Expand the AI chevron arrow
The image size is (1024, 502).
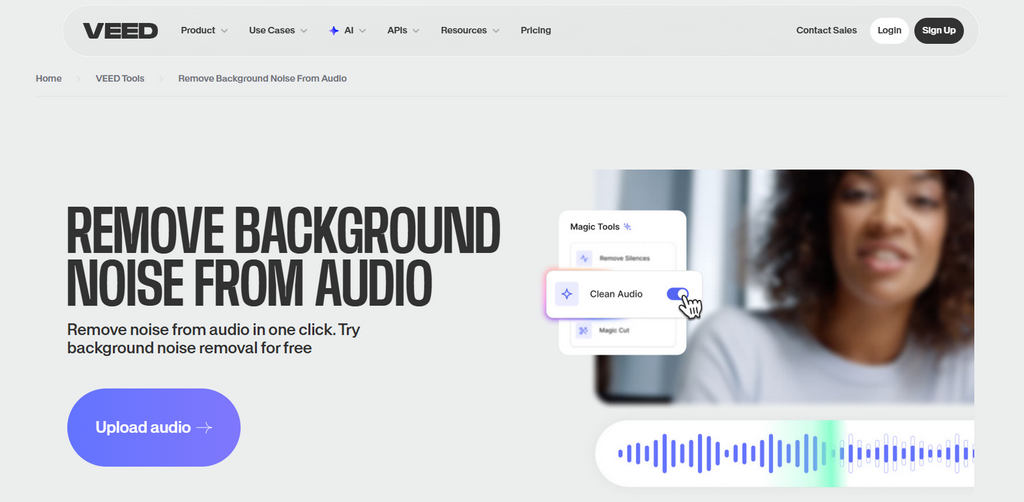362,31
